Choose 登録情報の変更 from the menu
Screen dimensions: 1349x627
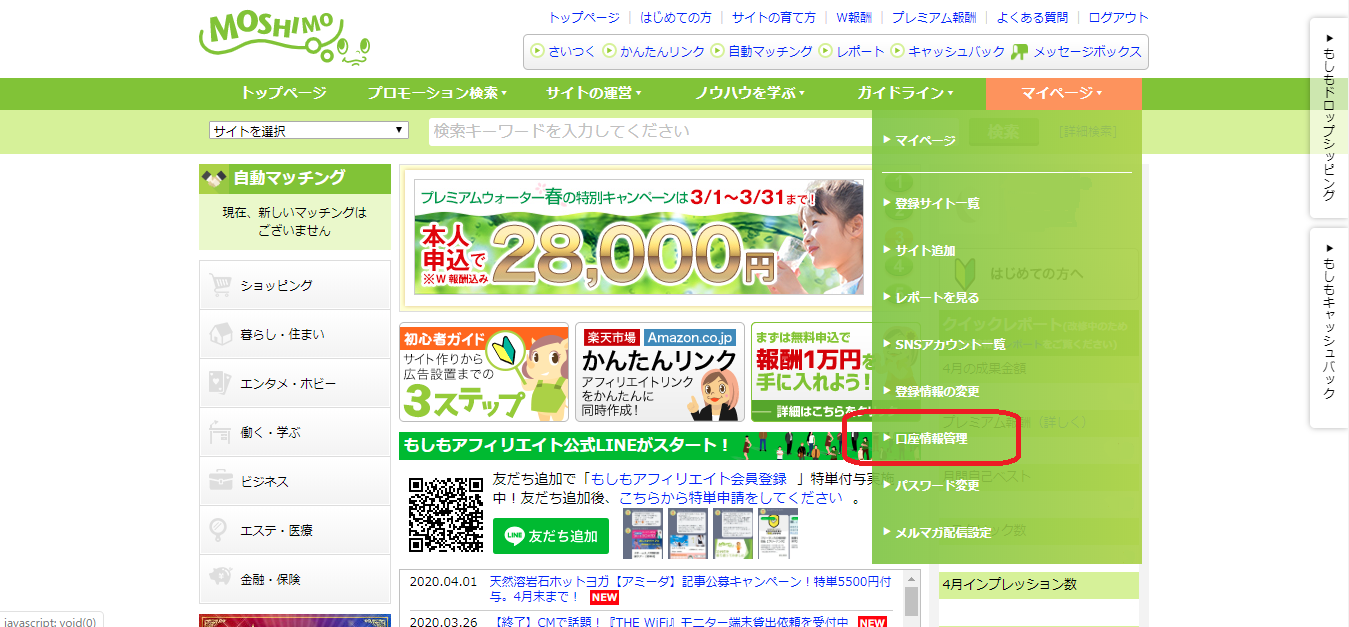tap(937, 391)
